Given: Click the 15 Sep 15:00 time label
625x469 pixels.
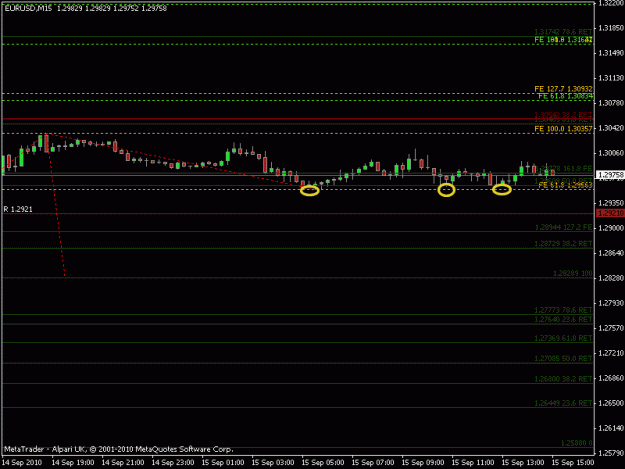Looking at the screenshot, I should click(573, 462).
